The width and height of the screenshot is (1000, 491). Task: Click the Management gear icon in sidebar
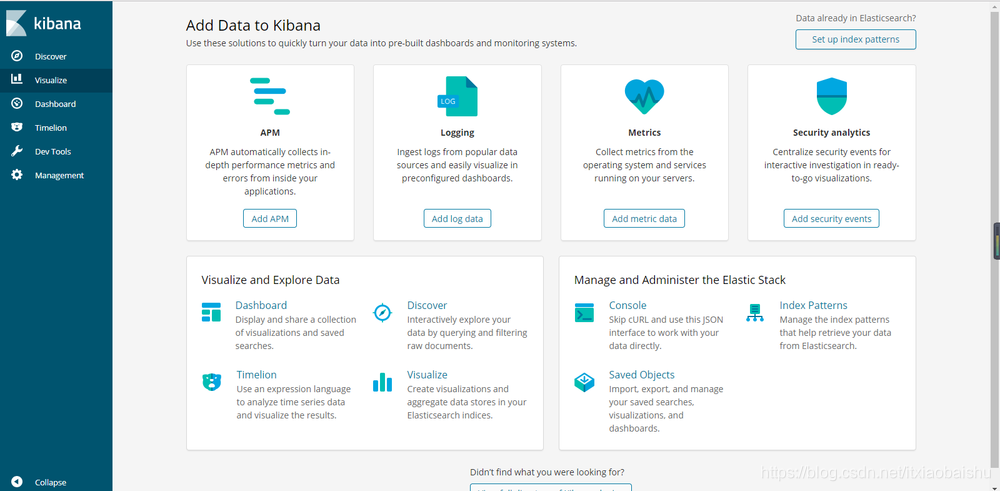[17, 175]
